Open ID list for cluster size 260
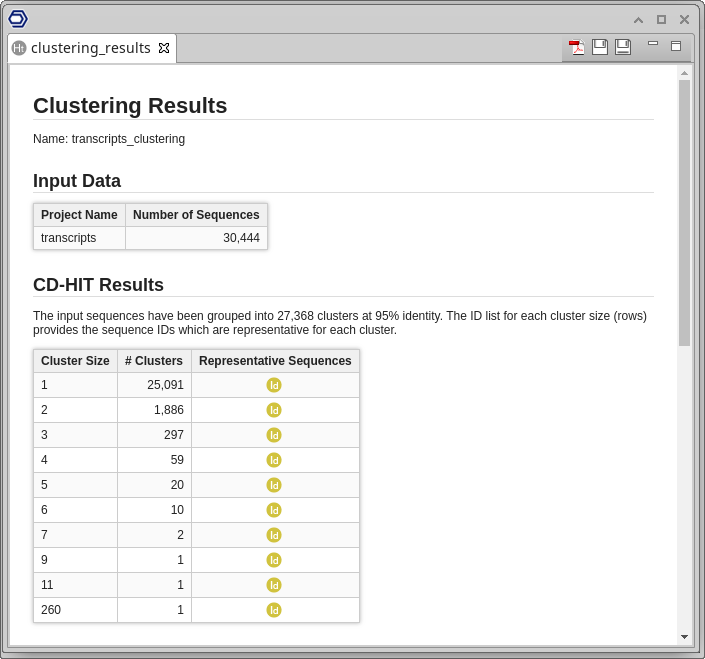Image resolution: width=705 pixels, height=659 pixels. tap(274, 610)
